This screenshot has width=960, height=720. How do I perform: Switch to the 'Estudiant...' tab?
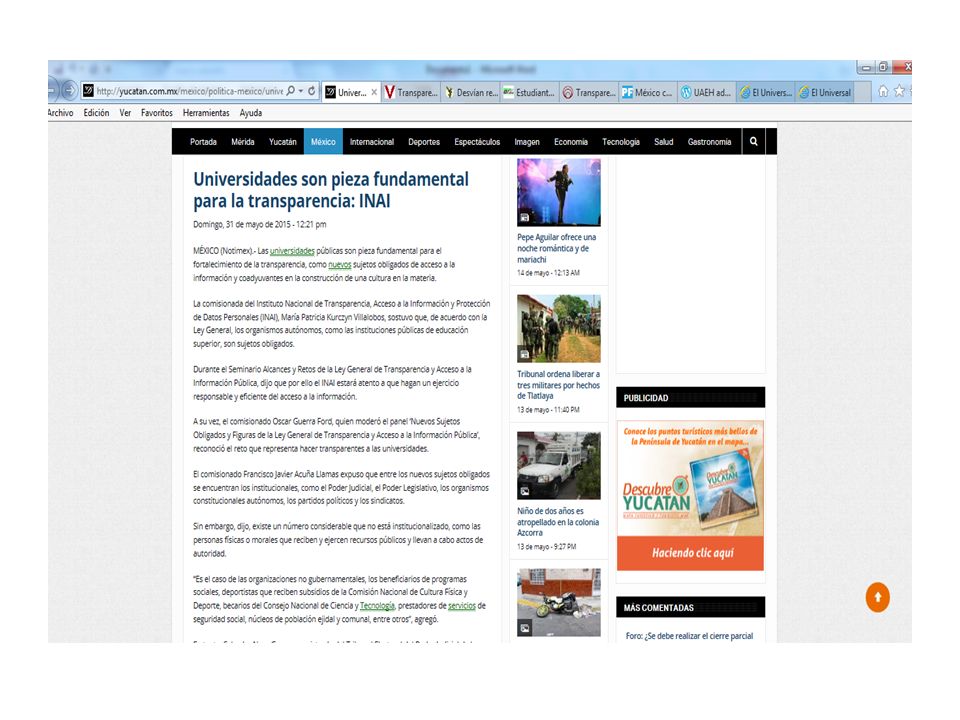pyautogui.click(x=530, y=92)
